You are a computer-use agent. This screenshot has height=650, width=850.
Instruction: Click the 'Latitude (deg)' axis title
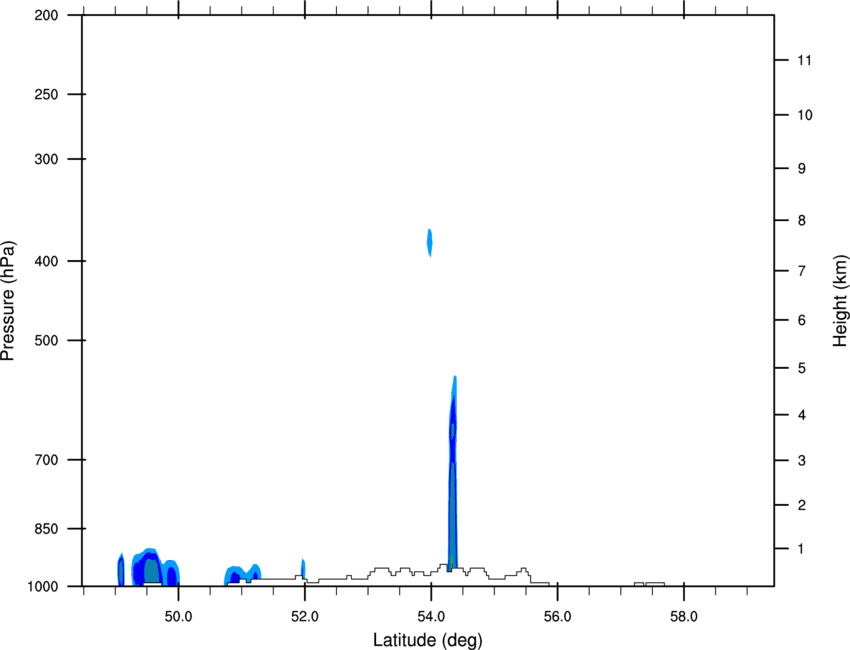pos(428,640)
